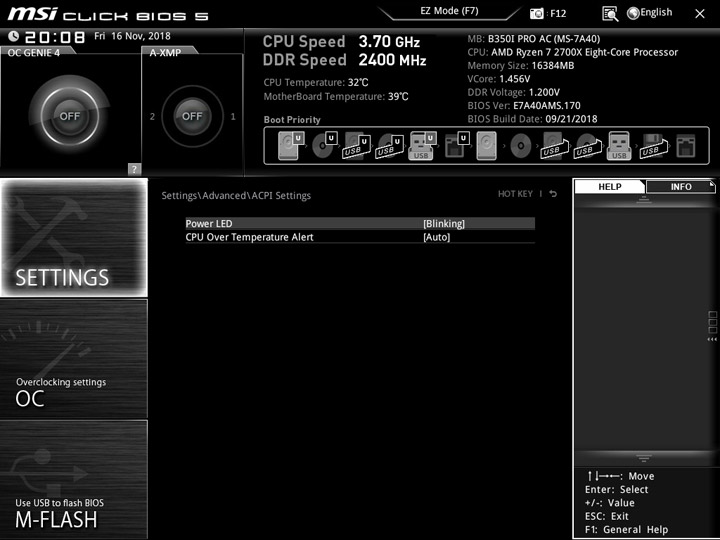This screenshot has width=720, height=540.
Task: Select the UEFI USB key boot icon
Action: pos(422,145)
